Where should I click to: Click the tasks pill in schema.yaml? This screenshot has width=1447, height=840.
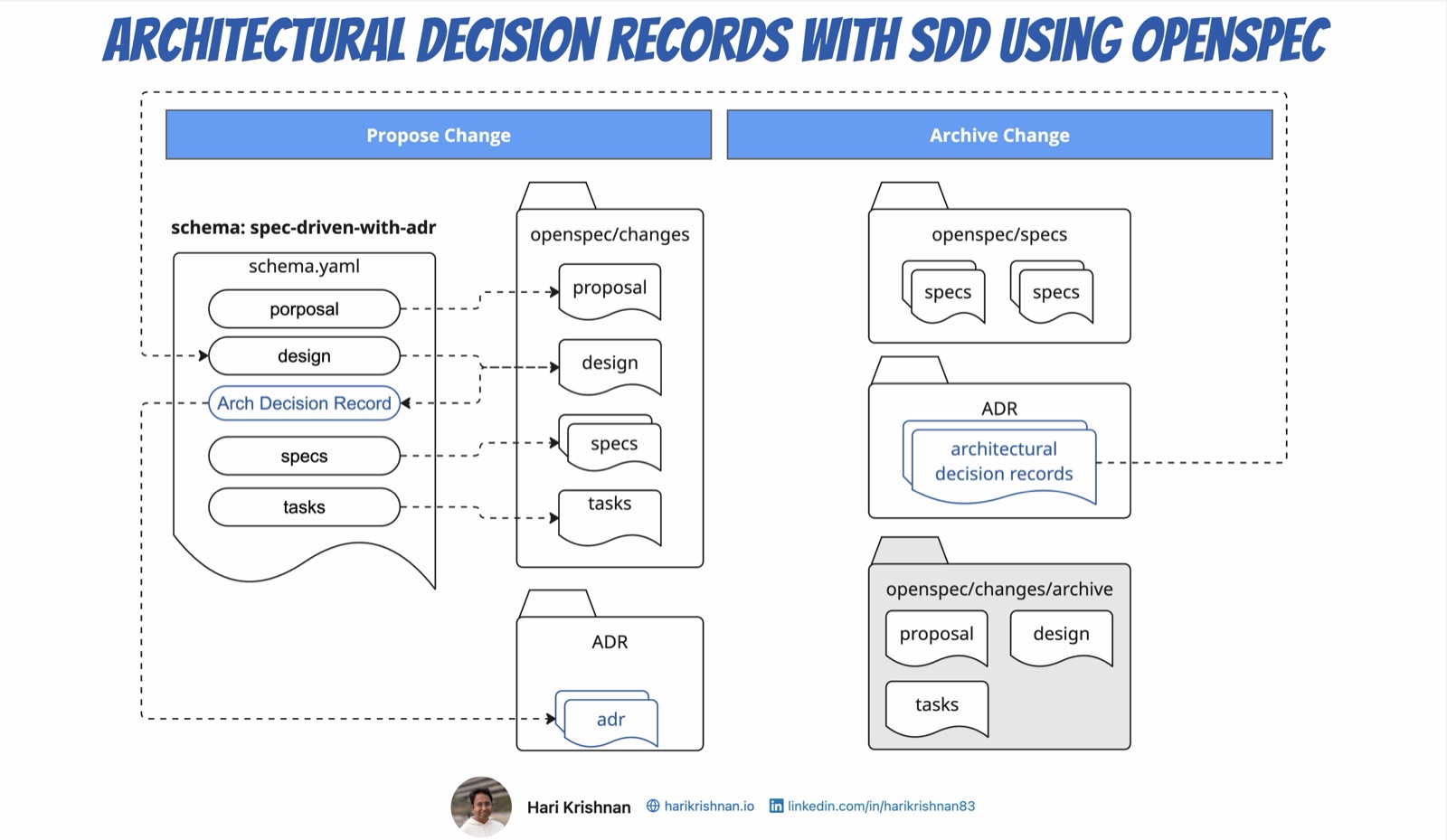[303, 507]
